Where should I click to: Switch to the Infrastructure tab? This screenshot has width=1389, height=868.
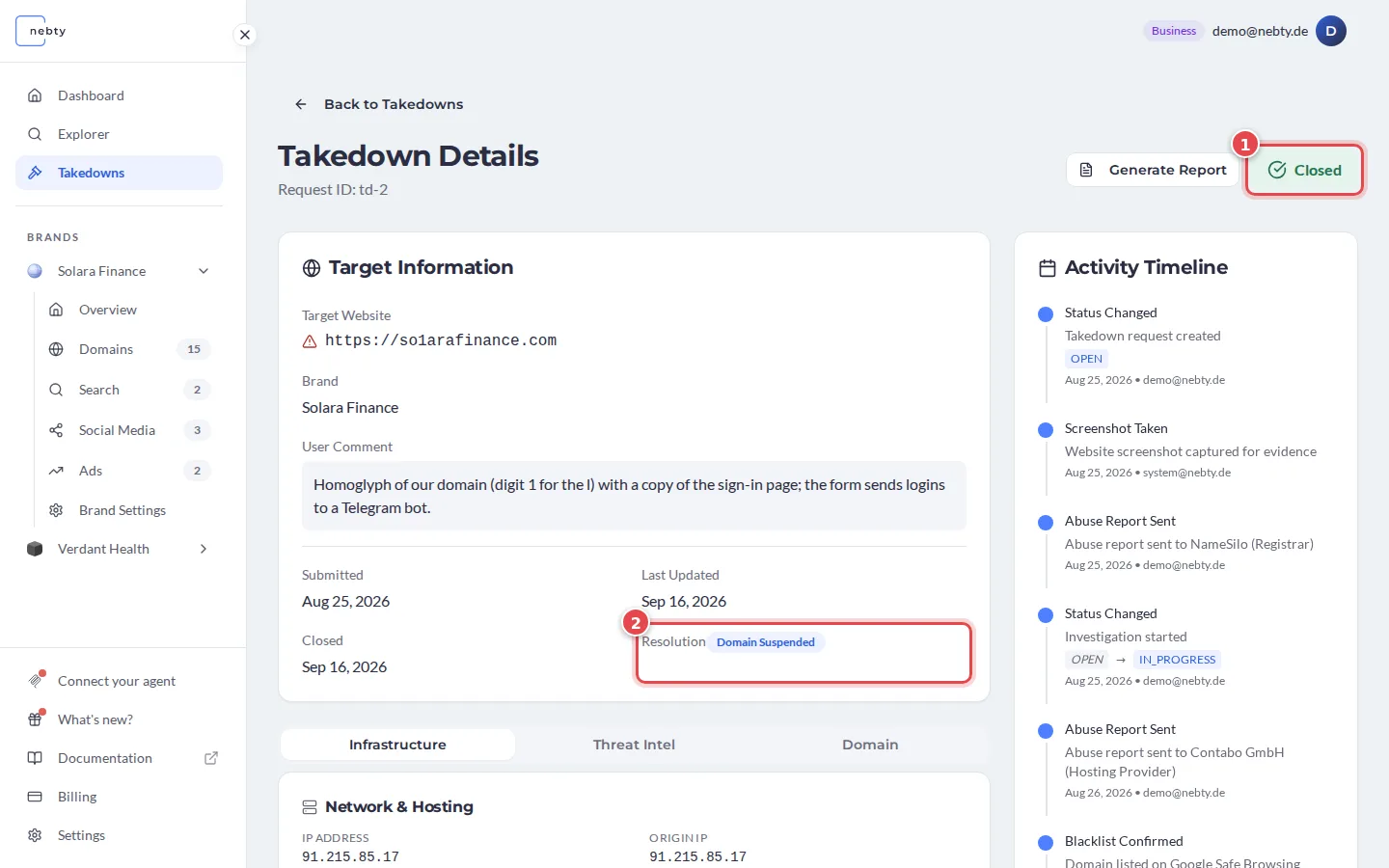click(397, 745)
